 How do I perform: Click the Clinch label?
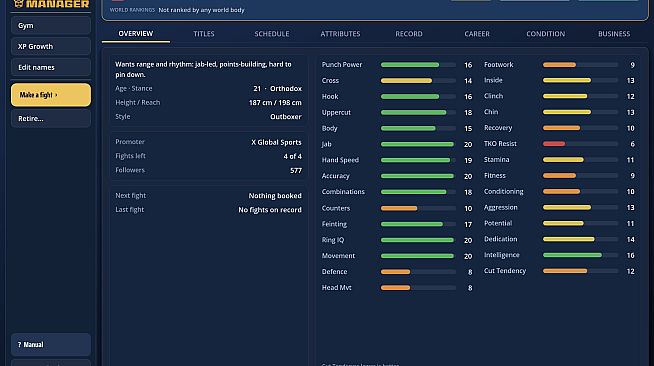click(x=493, y=96)
